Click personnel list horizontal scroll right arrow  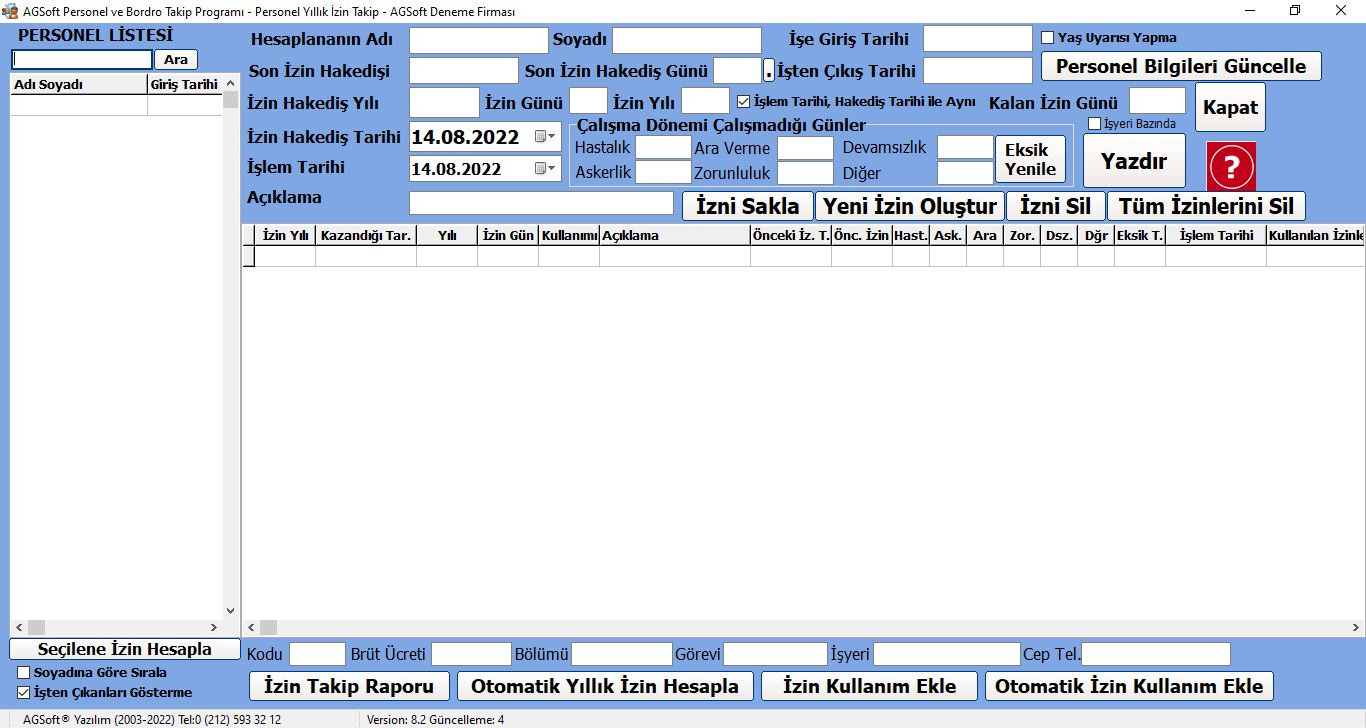click(215, 627)
